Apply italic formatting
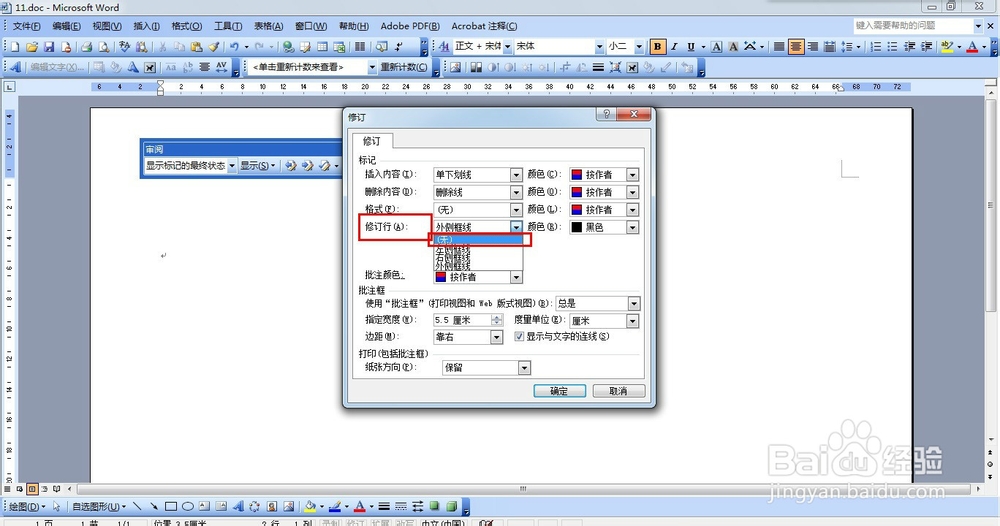This screenshot has height=526, width=1000. [674, 47]
